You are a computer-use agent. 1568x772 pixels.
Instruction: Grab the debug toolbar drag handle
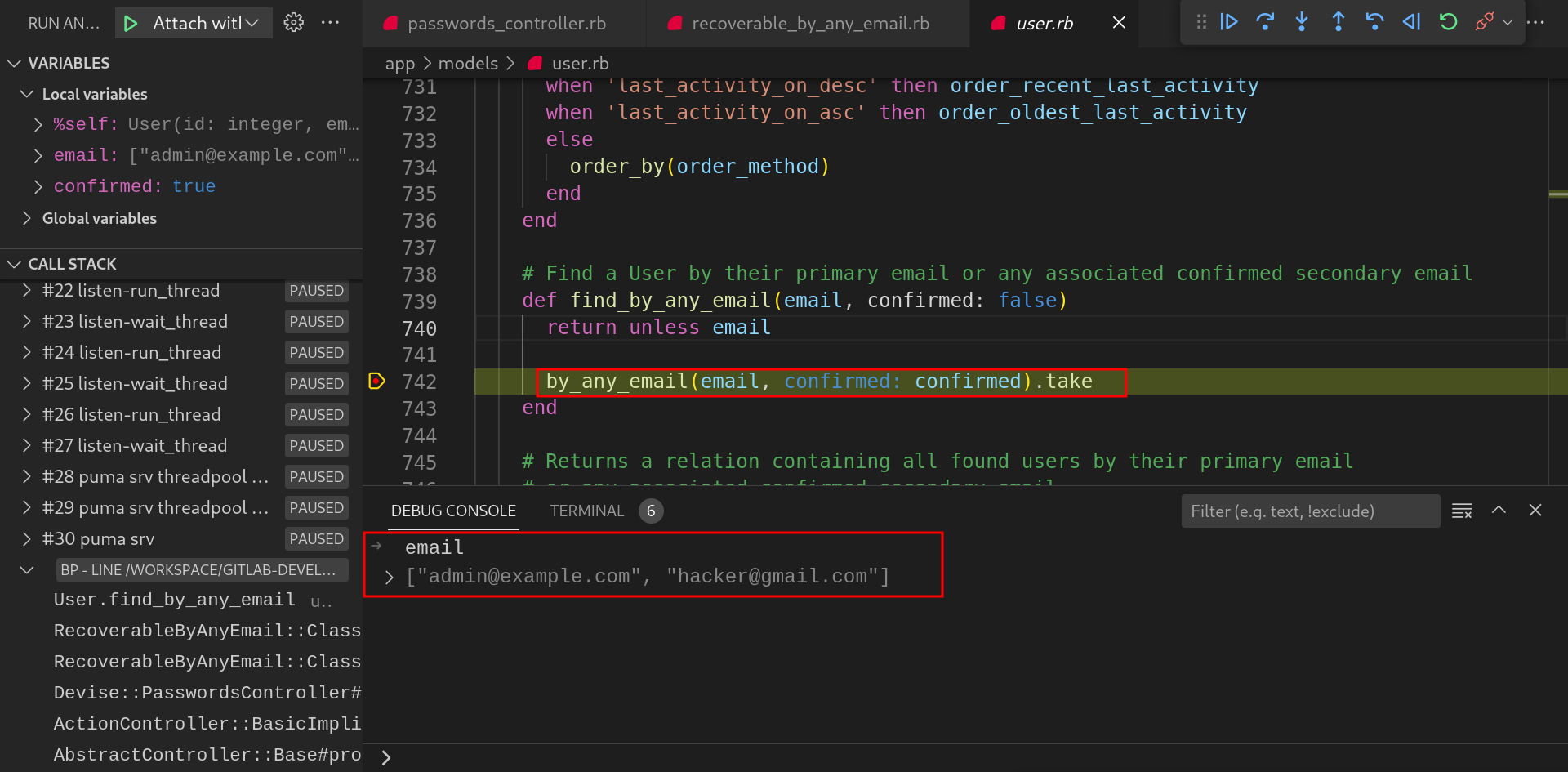click(x=1201, y=22)
